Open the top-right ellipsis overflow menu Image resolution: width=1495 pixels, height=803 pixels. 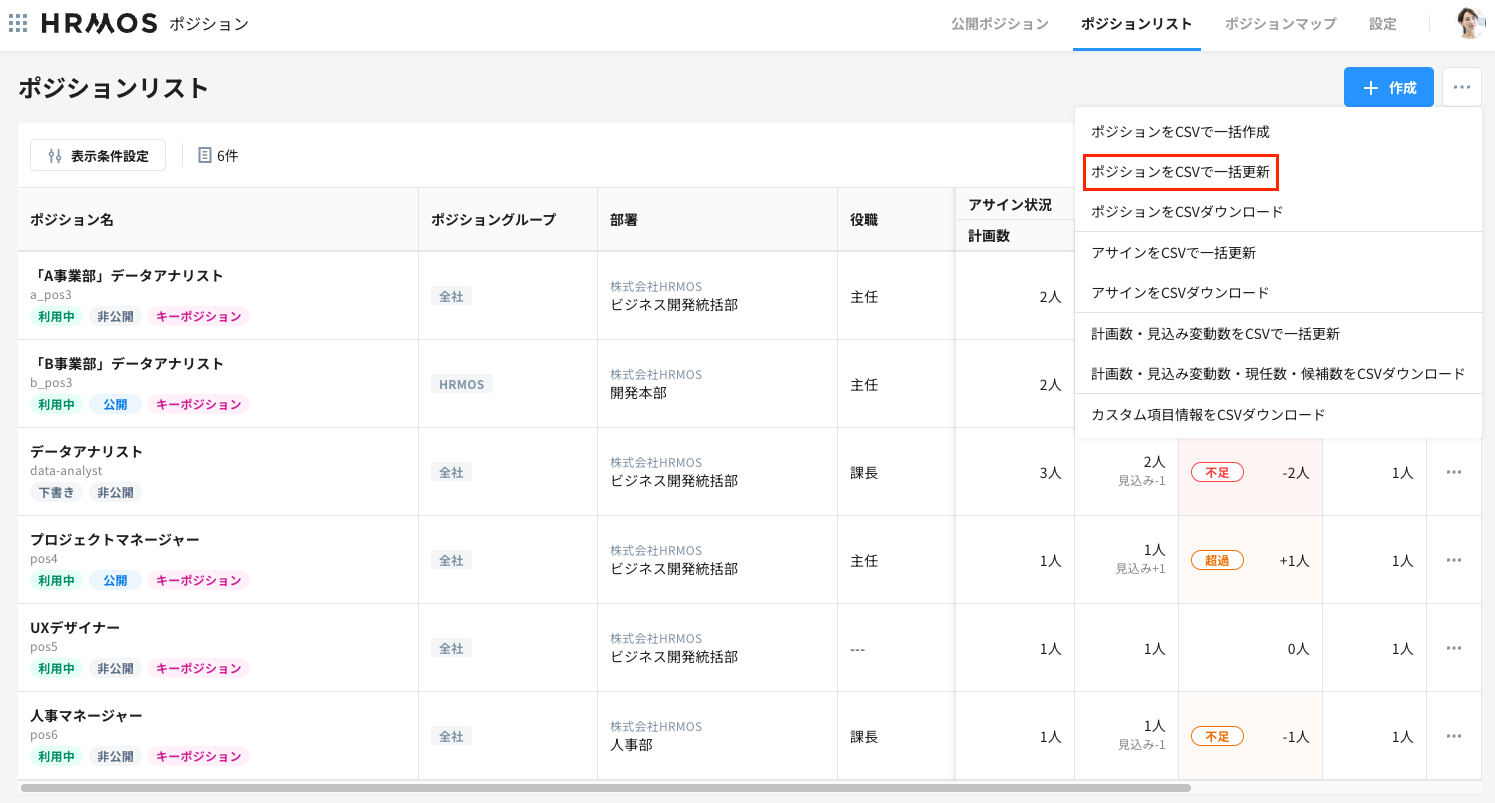1461,87
